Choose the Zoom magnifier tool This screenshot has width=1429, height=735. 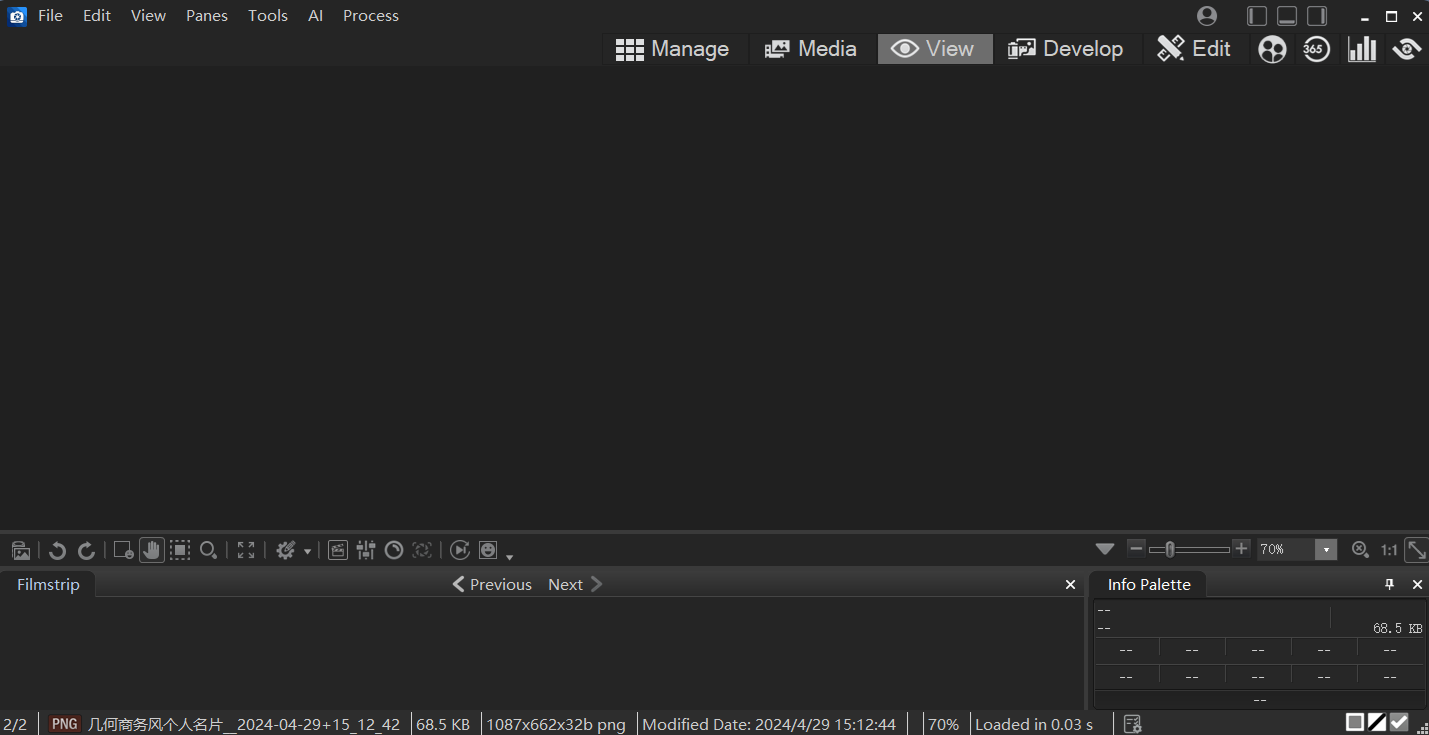208,550
